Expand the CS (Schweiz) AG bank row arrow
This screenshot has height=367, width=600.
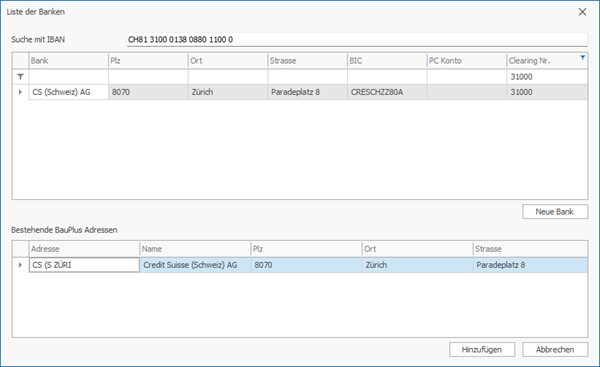(x=20, y=92)
